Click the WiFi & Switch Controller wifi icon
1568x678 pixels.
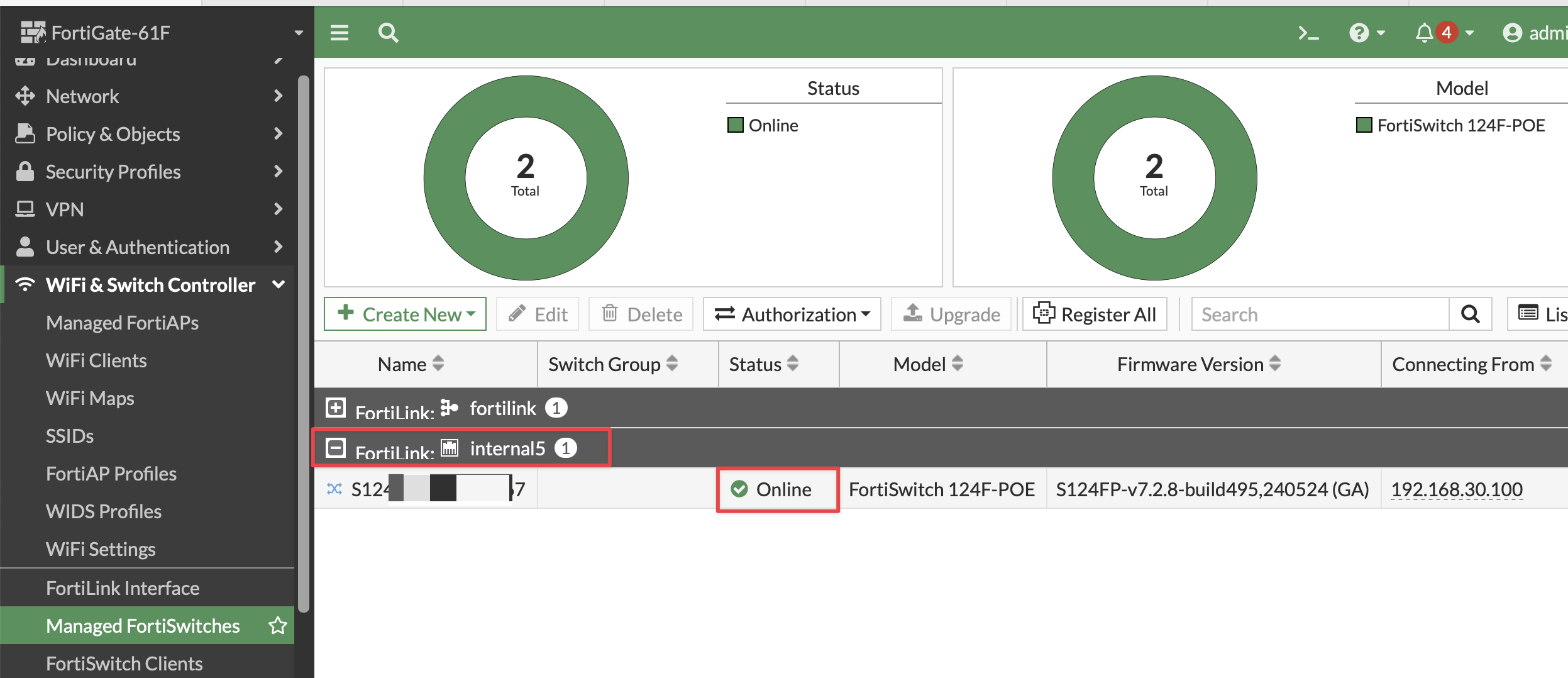coord(25,284)
